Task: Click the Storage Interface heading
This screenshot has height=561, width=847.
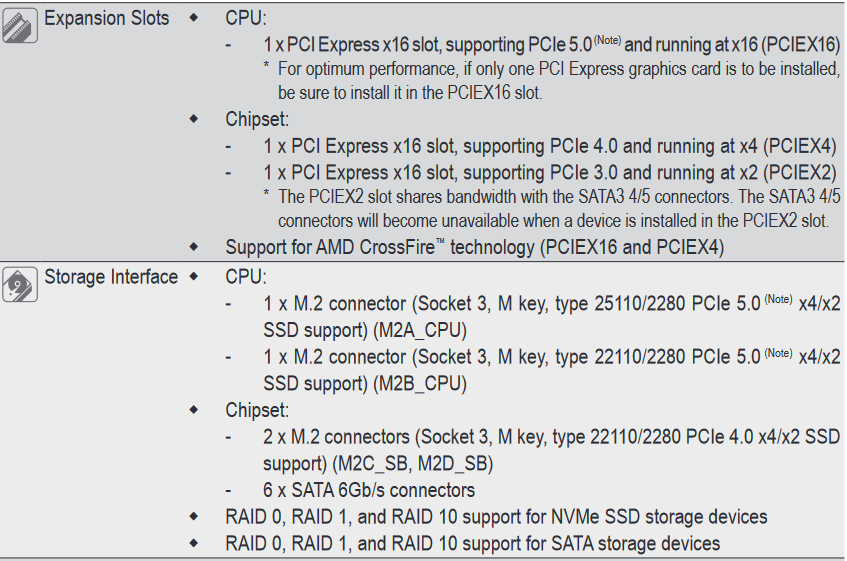Action: pyautogui.click(x=111, y=277)
